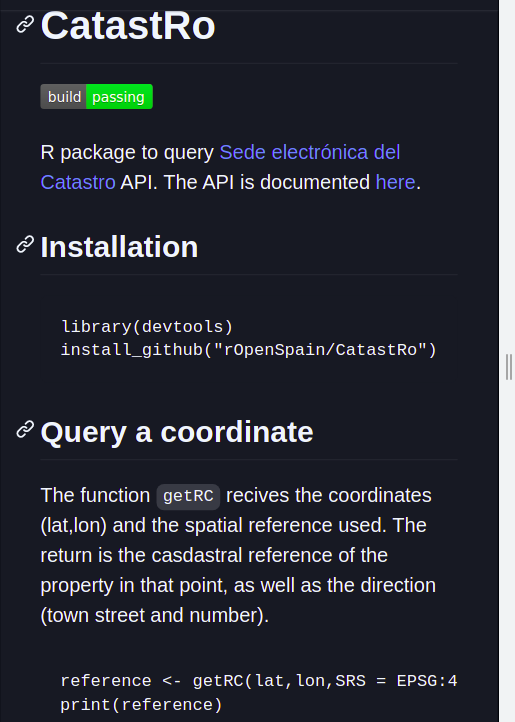Grab the panel resize handle on right edge

[509, 367]
